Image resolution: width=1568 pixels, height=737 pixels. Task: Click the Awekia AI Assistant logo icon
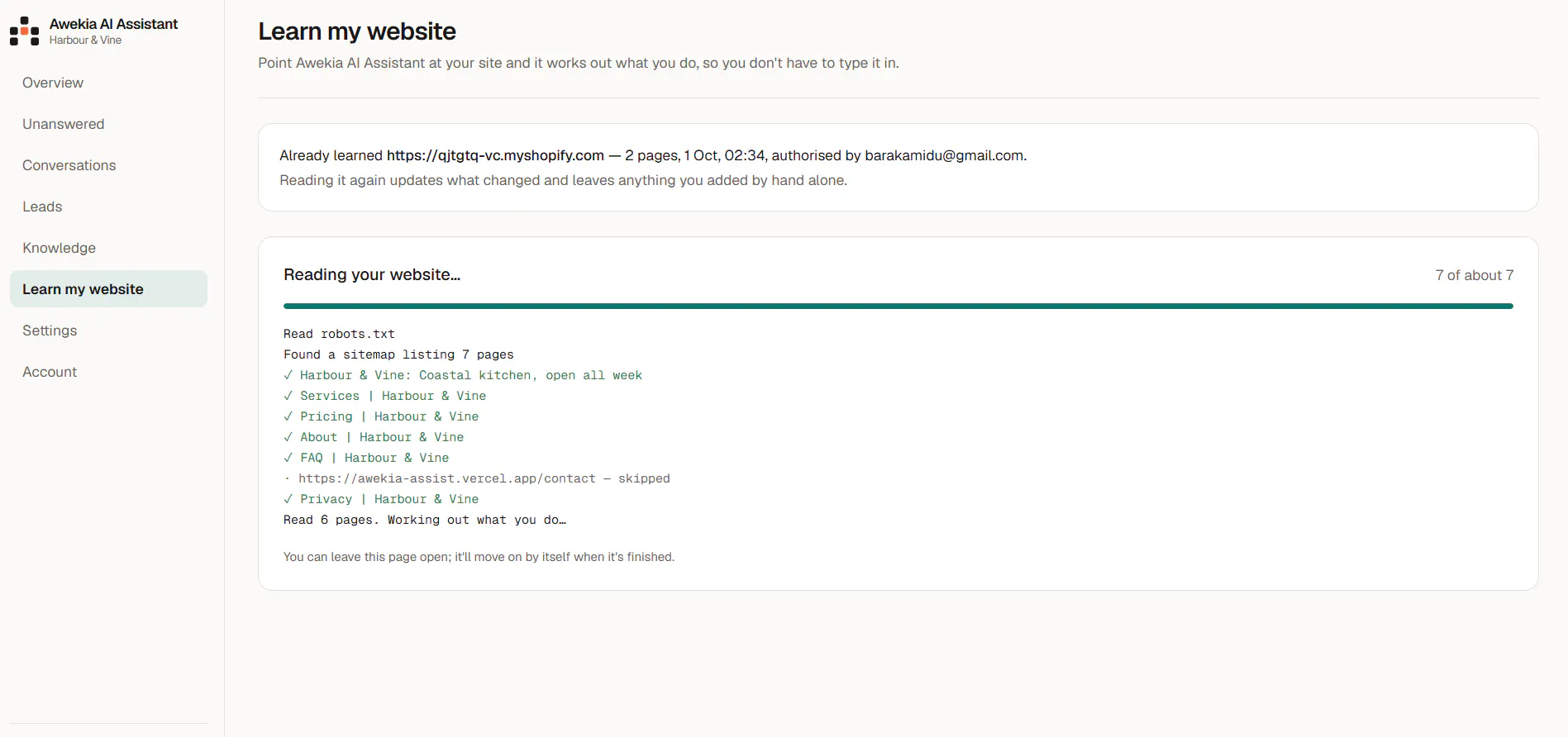tap(25, 31)
